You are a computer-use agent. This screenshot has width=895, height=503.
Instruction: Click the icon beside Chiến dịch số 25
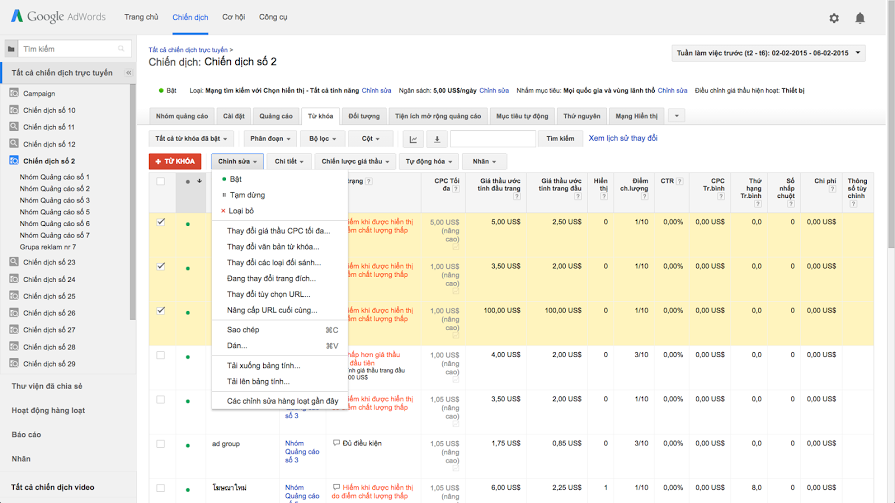[14, 296]
